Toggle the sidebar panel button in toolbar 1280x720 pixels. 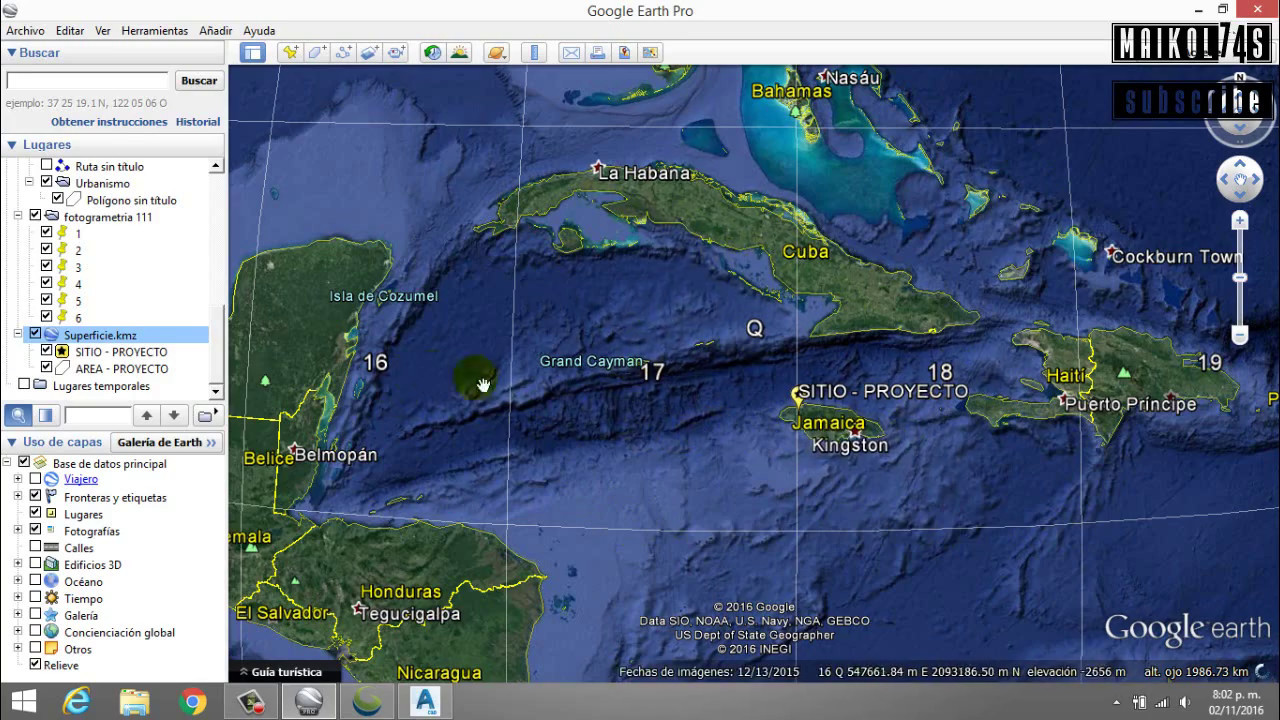pos(252,52)
